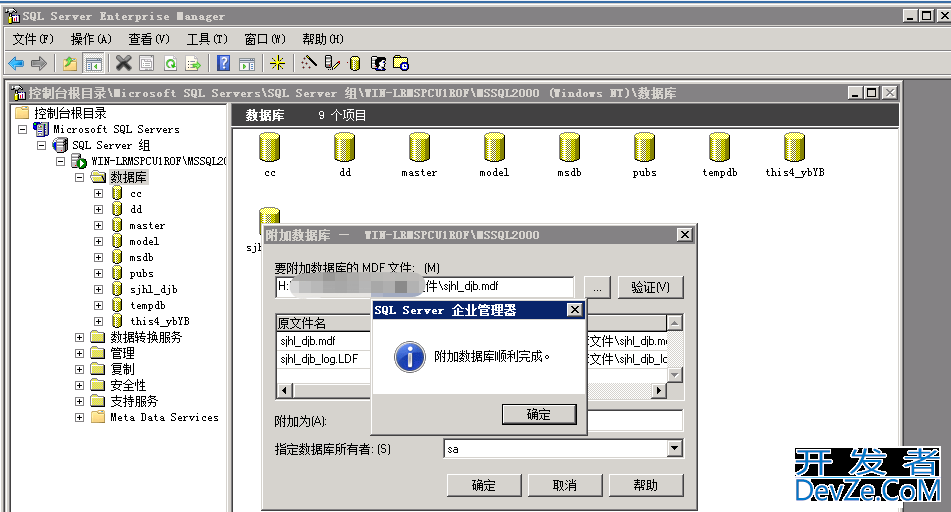This screenshot has height=512, width=951.
Task: Open Properties from the toolbar
Action: pyautogui.click(x=147, y=63)
